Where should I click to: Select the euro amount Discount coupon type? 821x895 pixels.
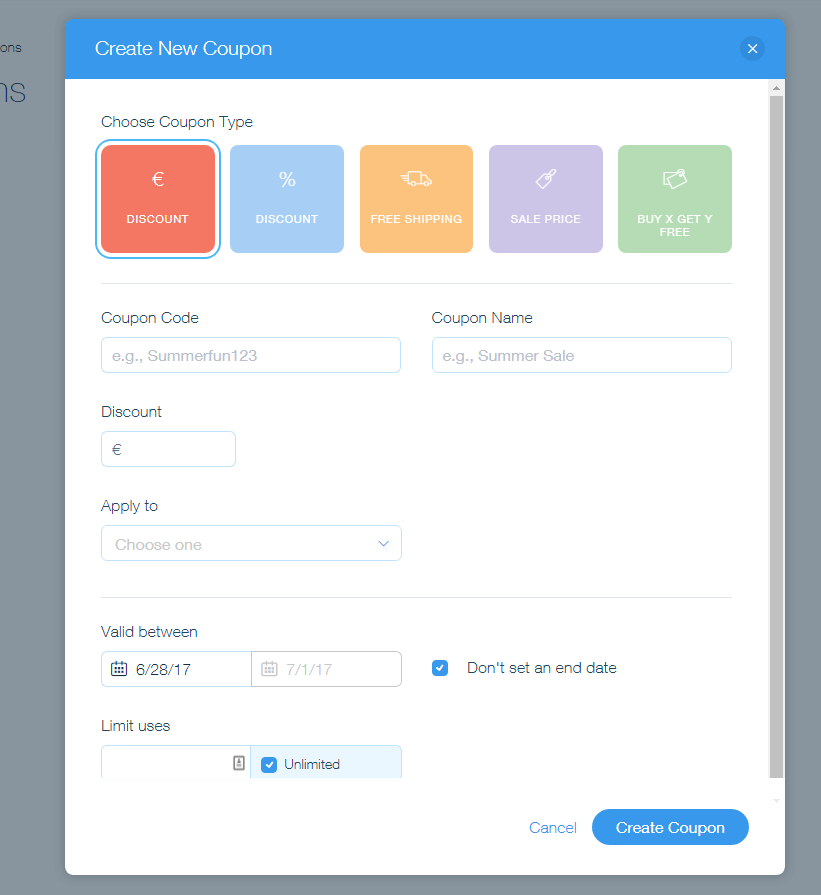(x=158, y=199)
